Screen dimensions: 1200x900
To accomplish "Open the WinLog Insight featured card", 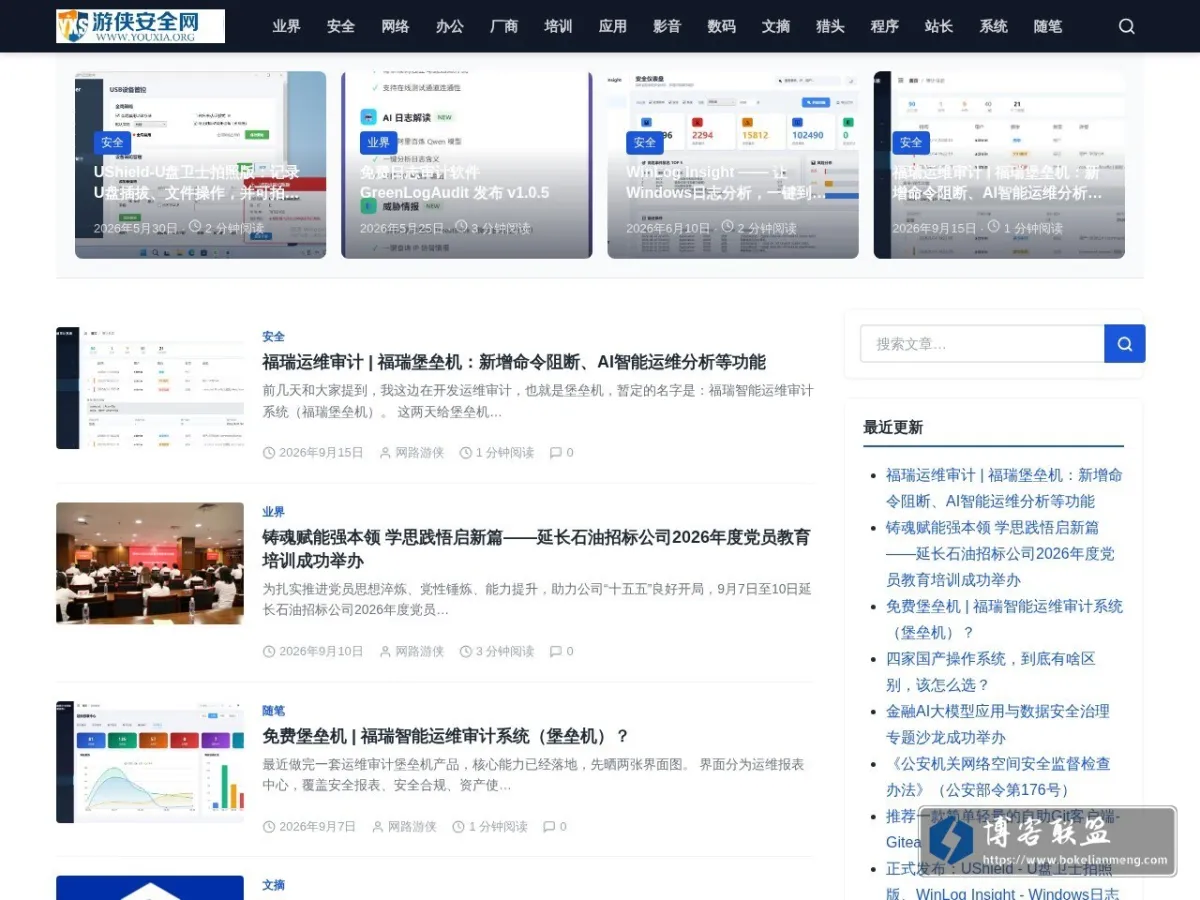I will (x=733, y=165).
